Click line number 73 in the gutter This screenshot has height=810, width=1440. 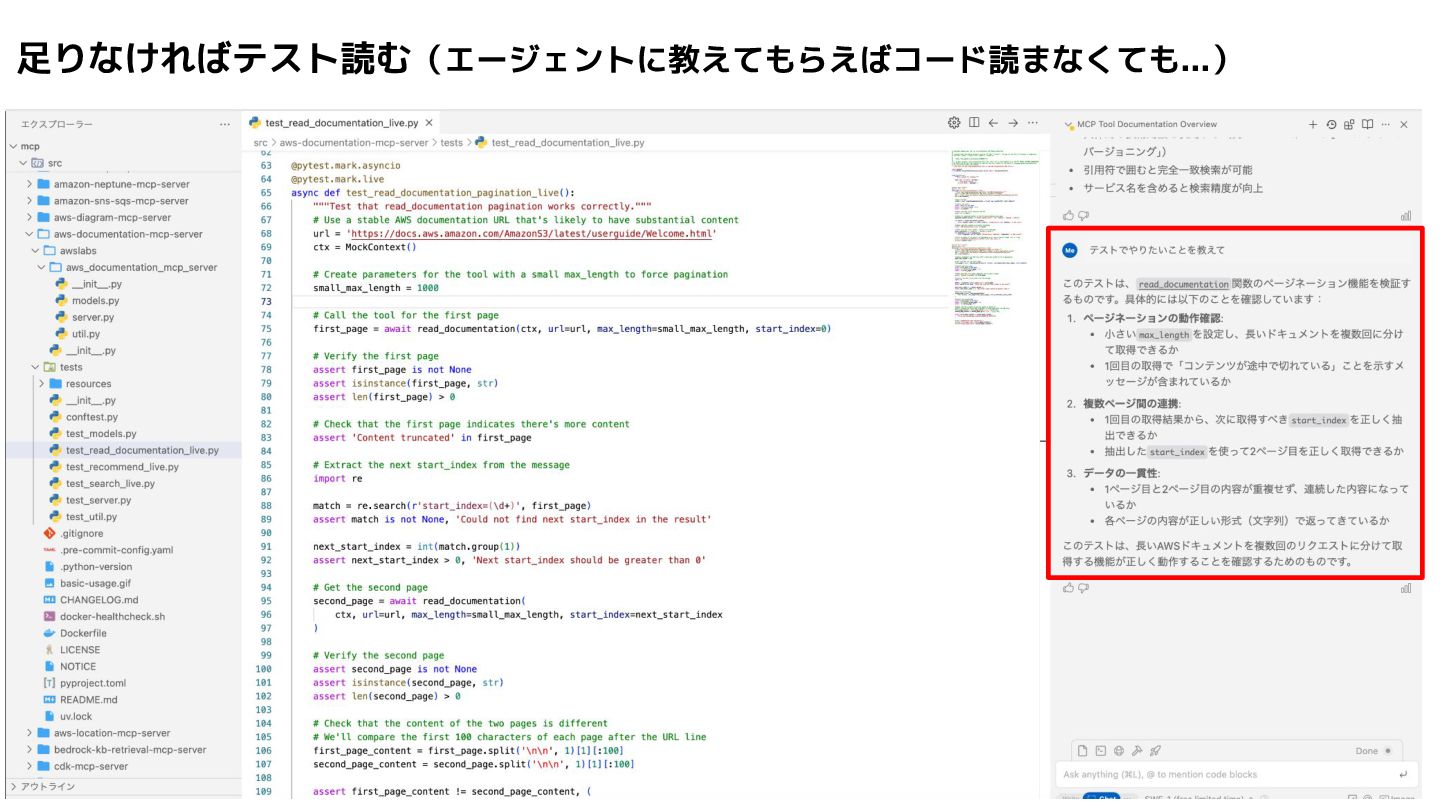coord(265,301)
